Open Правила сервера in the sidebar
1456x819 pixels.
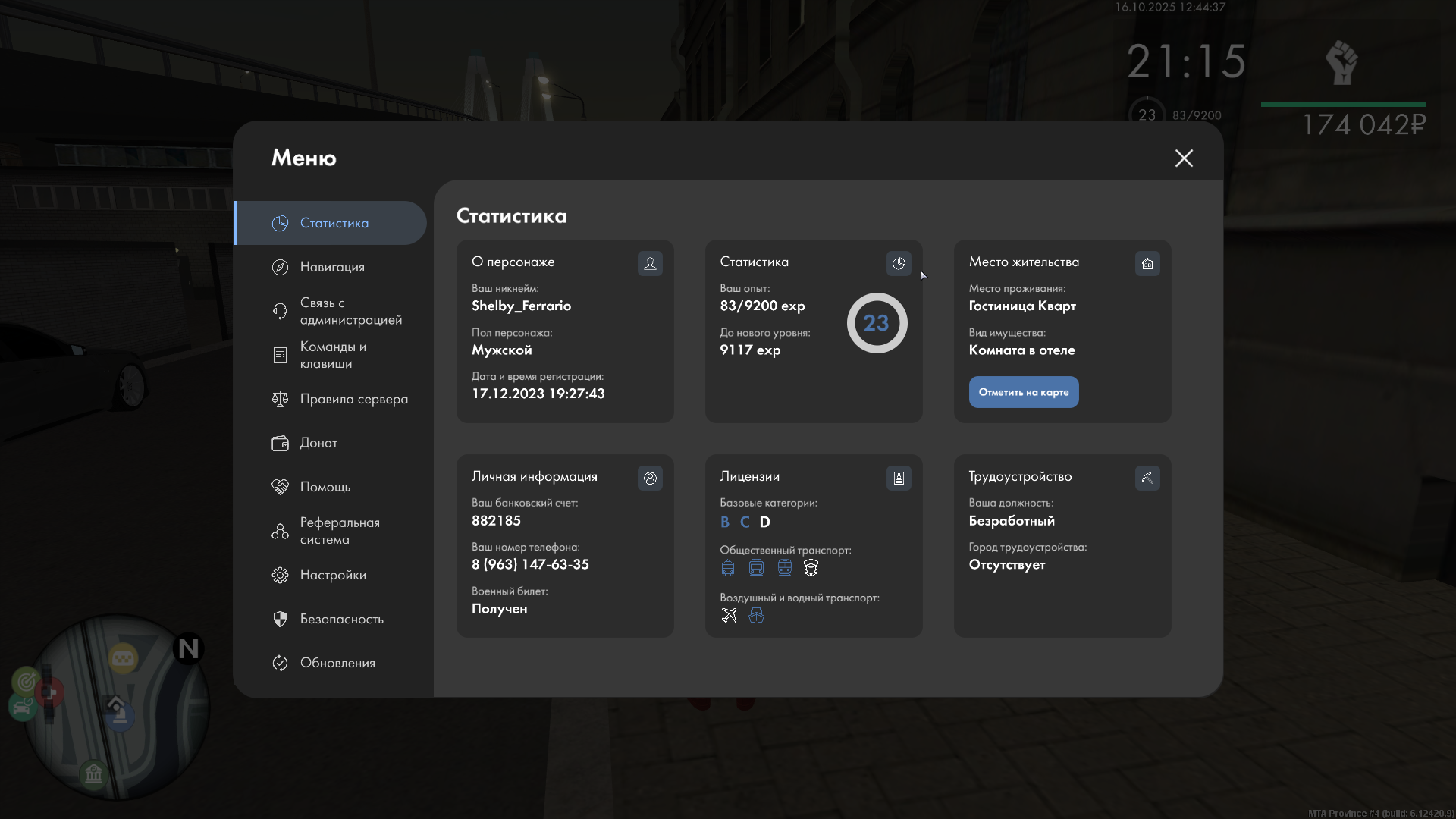[x=353, y=399]
